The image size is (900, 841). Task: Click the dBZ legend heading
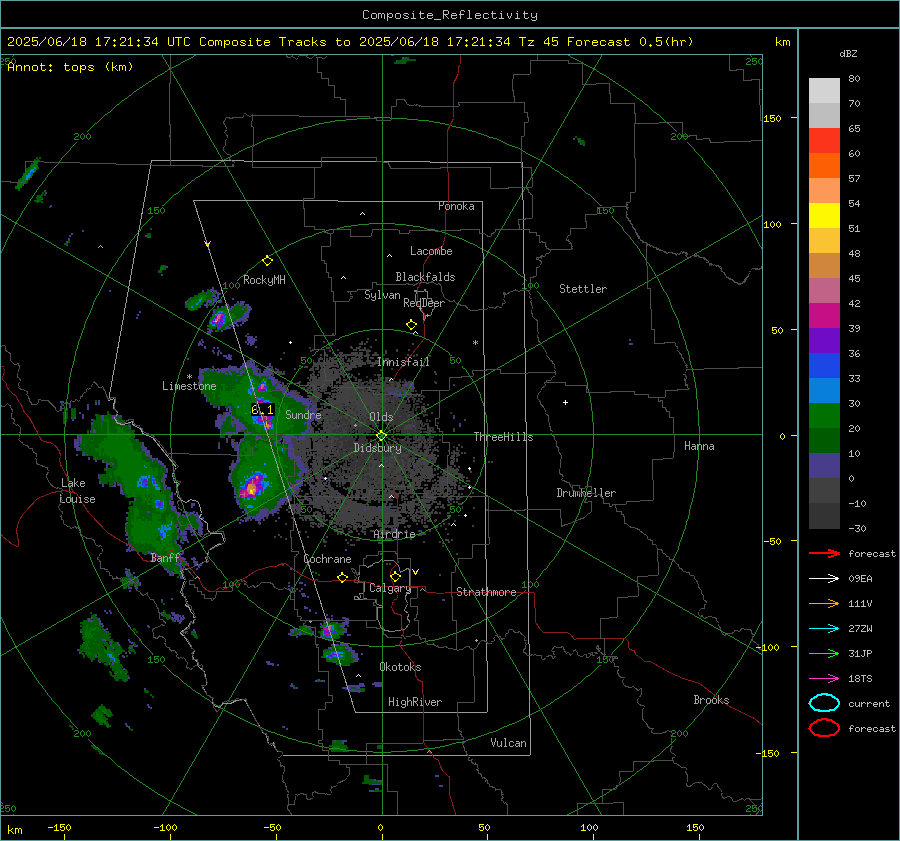pos(848,54)
